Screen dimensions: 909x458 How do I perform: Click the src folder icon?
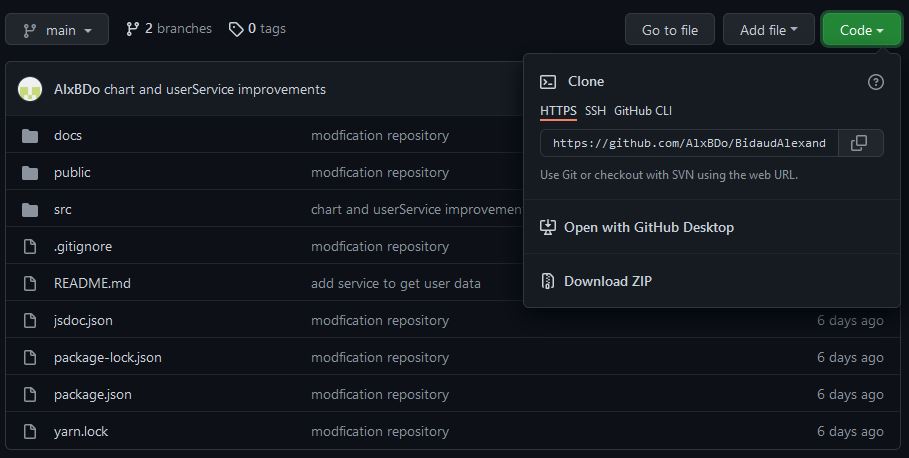[x=30, y=210]
